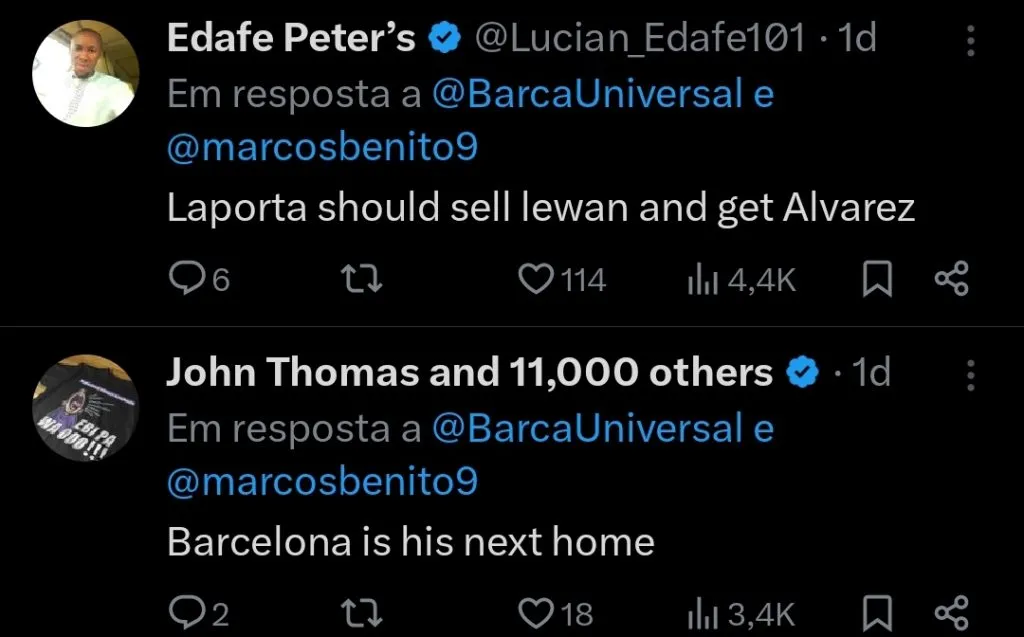The image size is (1024, 637).
Task: Click the verified badge next to Edafe Peter's
Action: click(x=443, y=37)
